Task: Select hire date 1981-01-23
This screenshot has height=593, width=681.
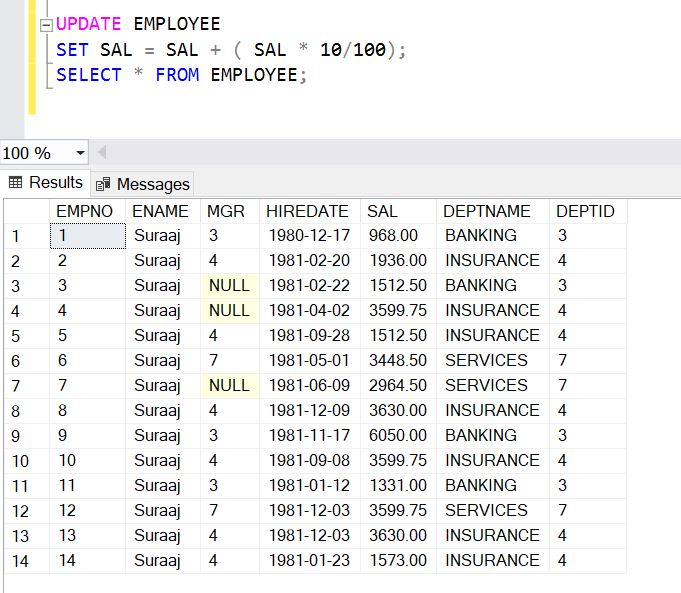Action: click(x=310, y=560)
